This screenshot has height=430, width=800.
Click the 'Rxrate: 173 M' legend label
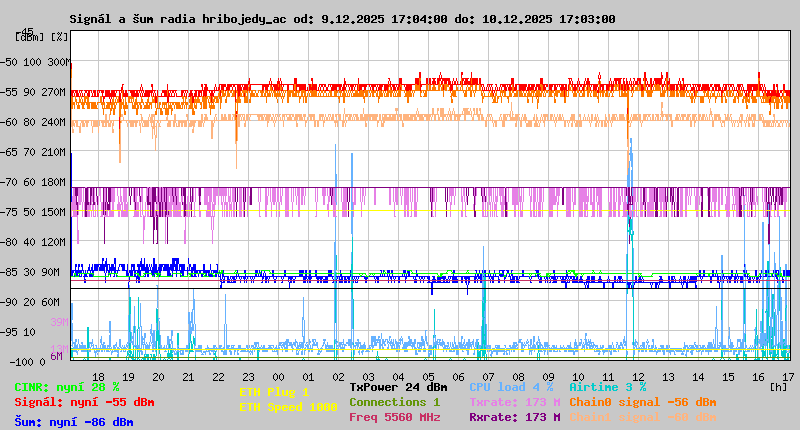pyautogui.click(x=515, y=417)
